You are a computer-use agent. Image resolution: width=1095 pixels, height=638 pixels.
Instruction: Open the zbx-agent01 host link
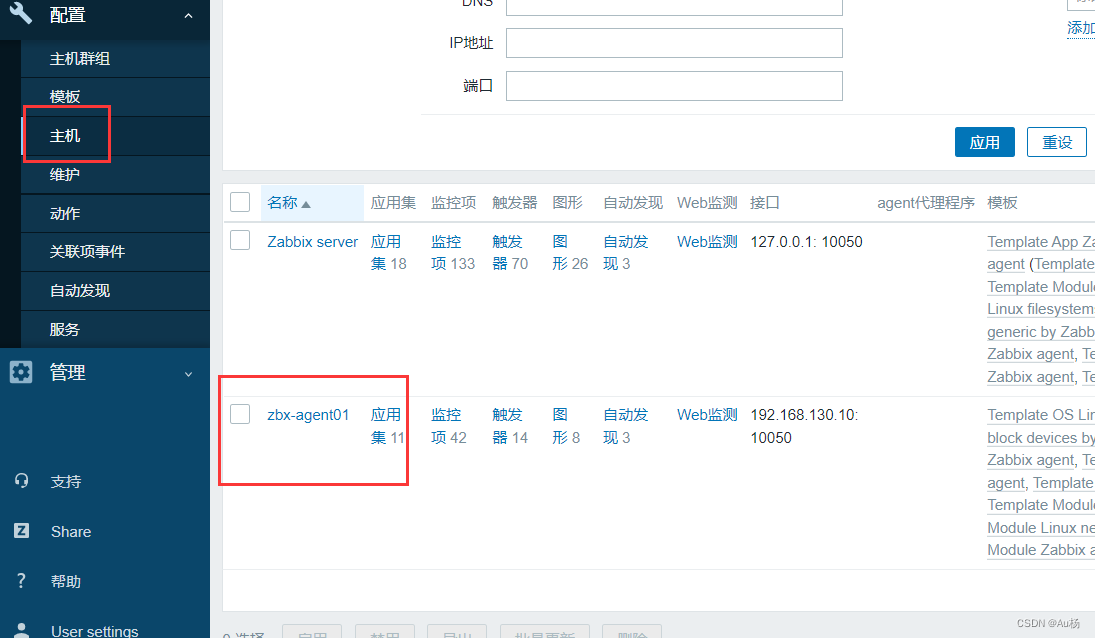click(308, 415)
